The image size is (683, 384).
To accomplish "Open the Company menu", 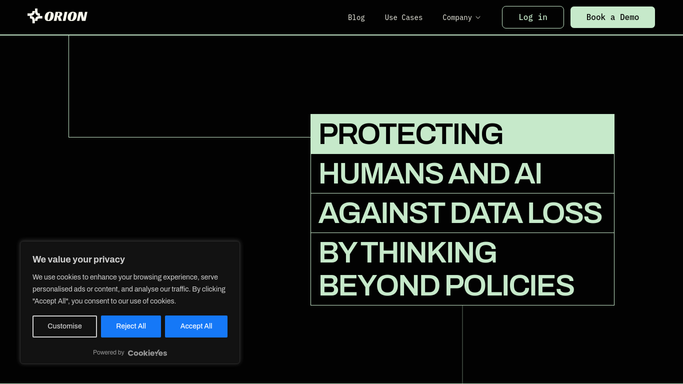I will [457, 17].
